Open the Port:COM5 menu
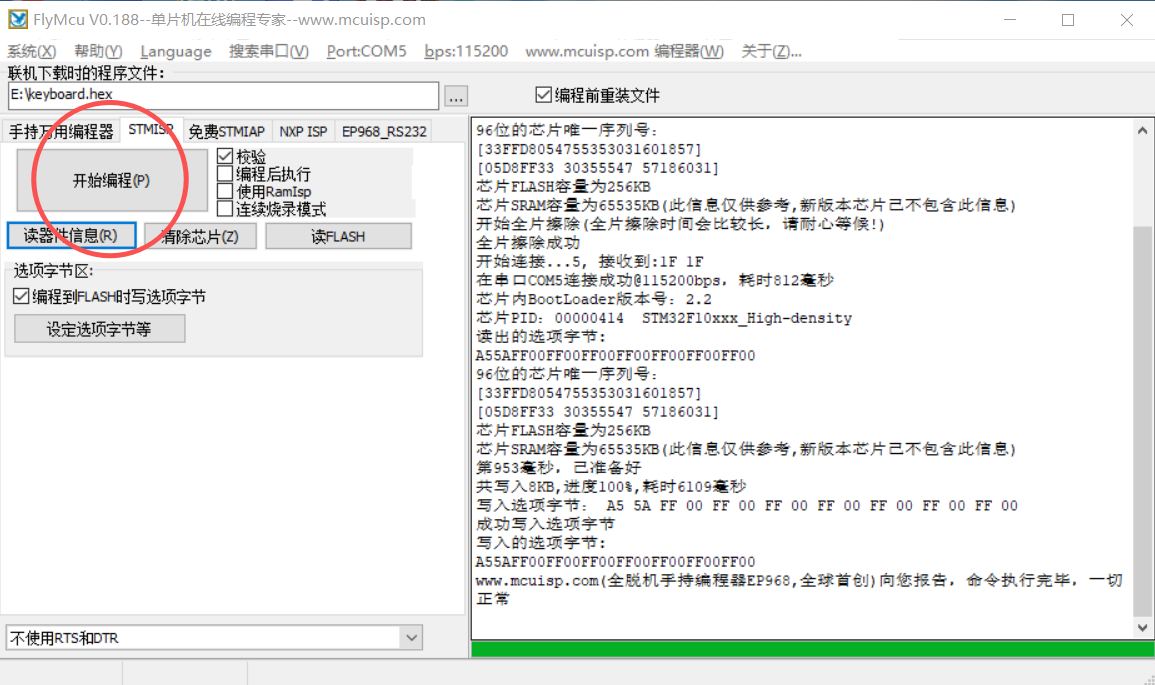1155x685 pixels. (366, 51)
